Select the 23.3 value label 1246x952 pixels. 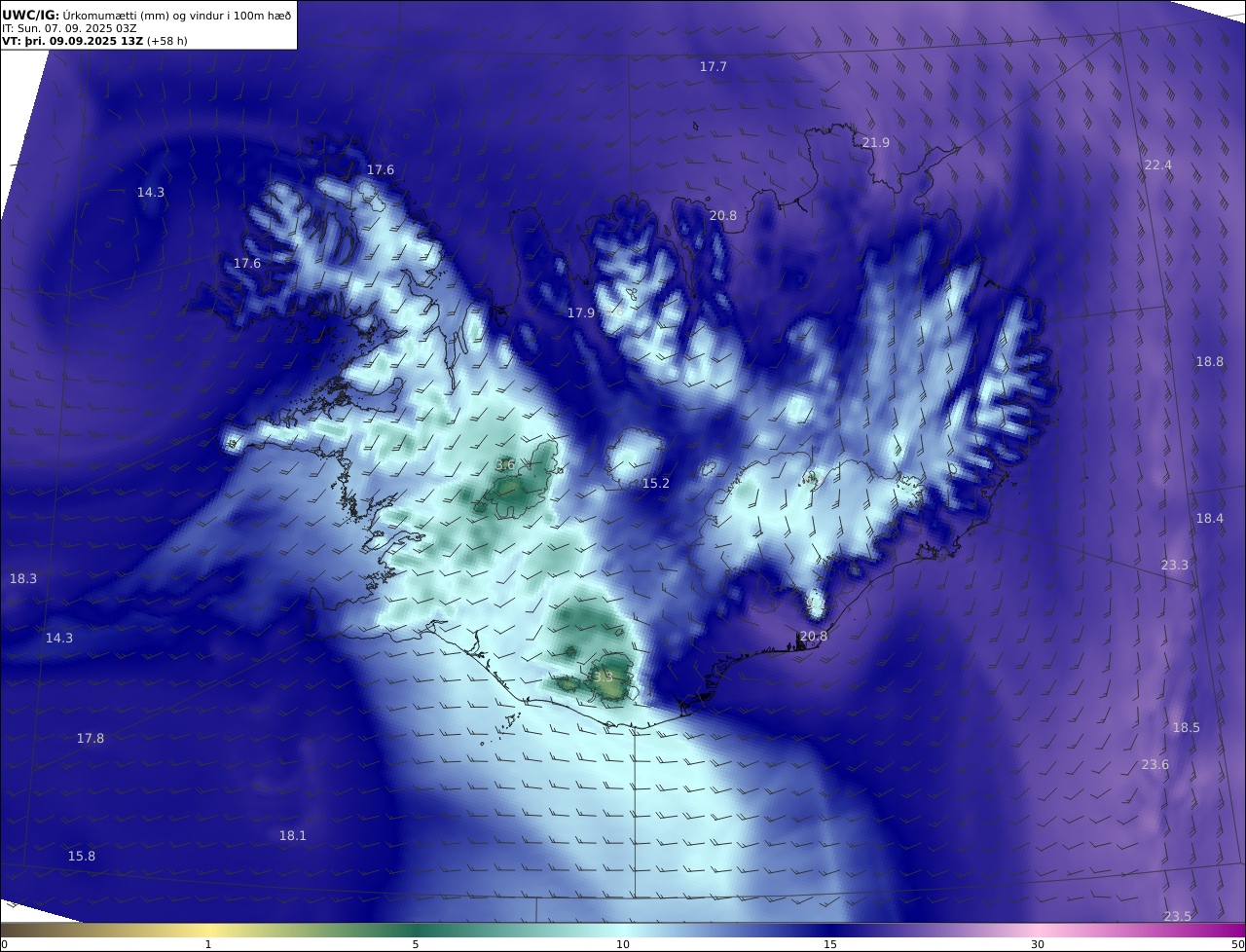coord(1175,565)
